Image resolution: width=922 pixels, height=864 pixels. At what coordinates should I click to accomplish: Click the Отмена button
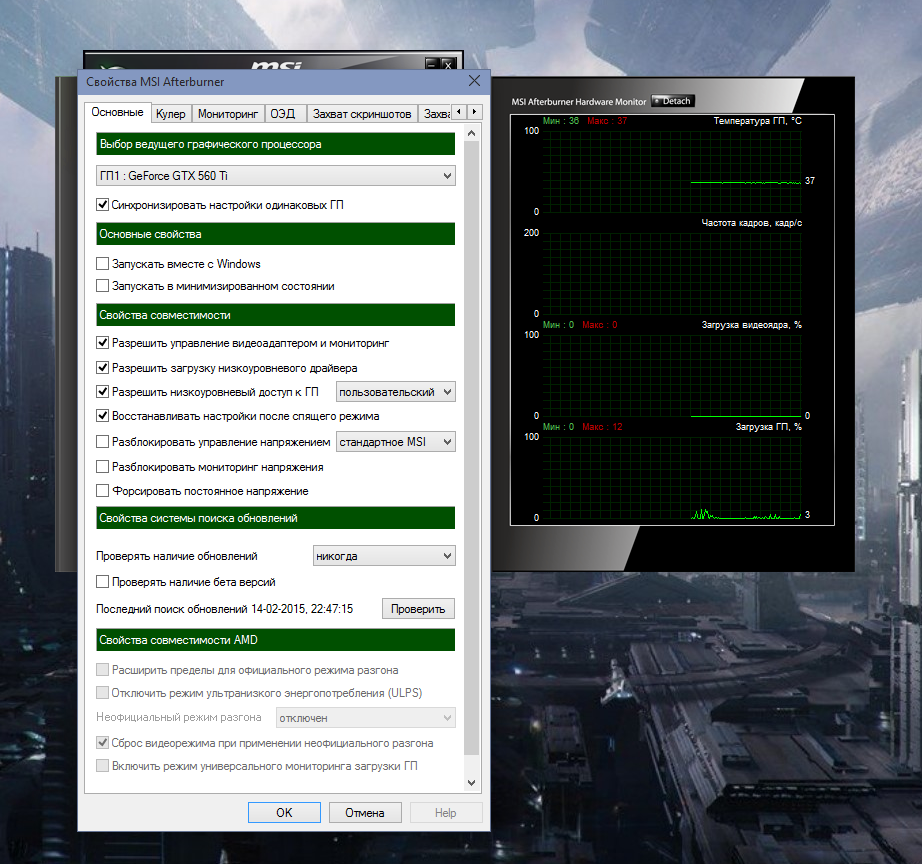(x=365, y=813)
